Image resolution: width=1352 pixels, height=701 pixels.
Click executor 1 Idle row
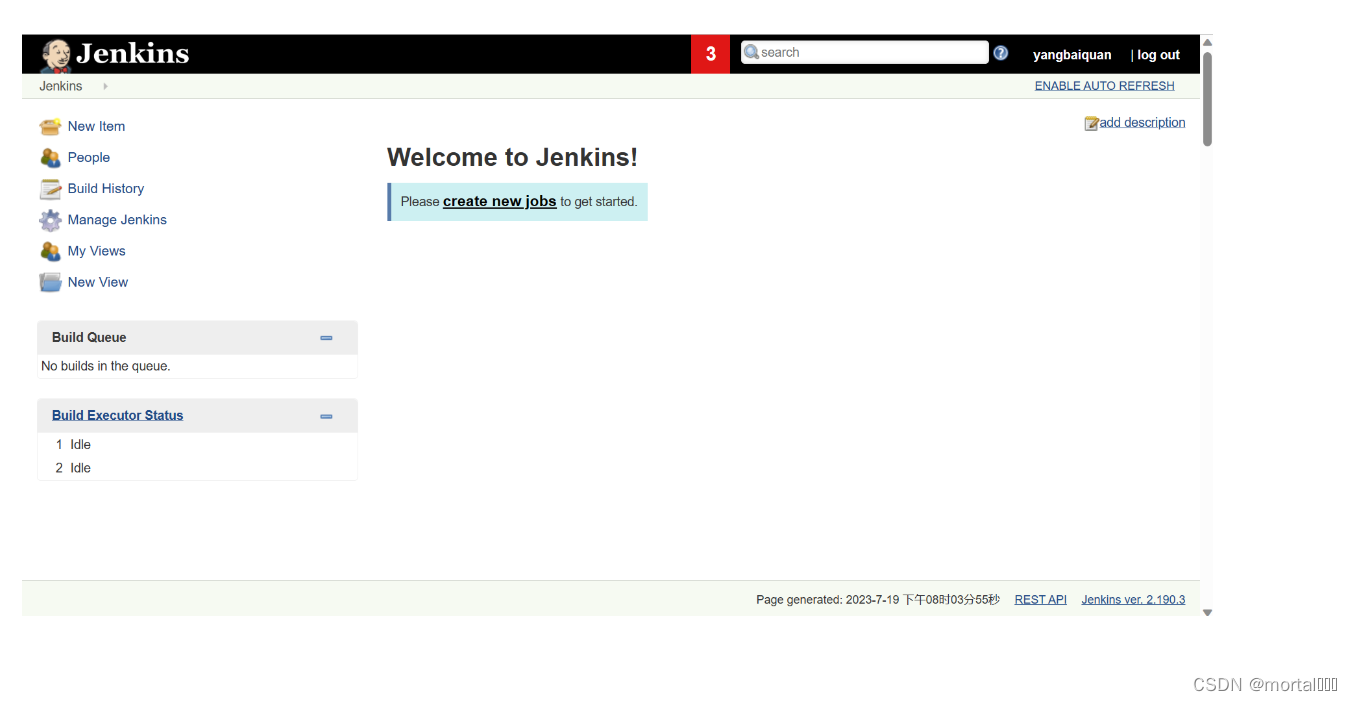[197, 444]
